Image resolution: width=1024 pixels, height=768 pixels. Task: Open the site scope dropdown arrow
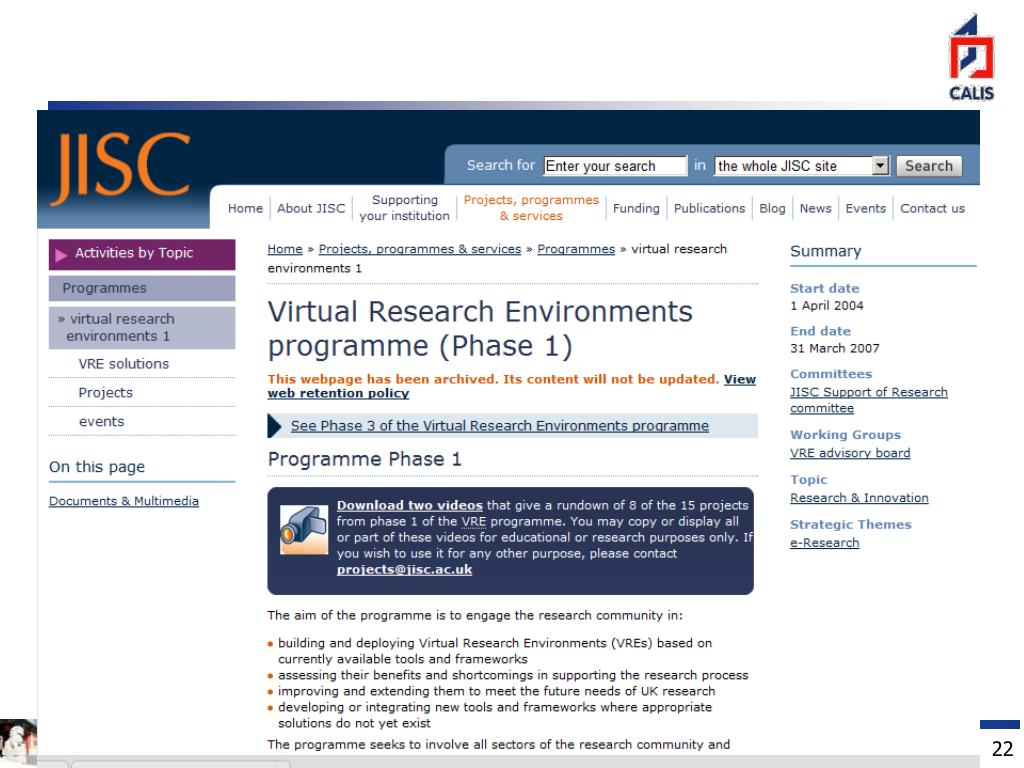[x=880, y=166]
